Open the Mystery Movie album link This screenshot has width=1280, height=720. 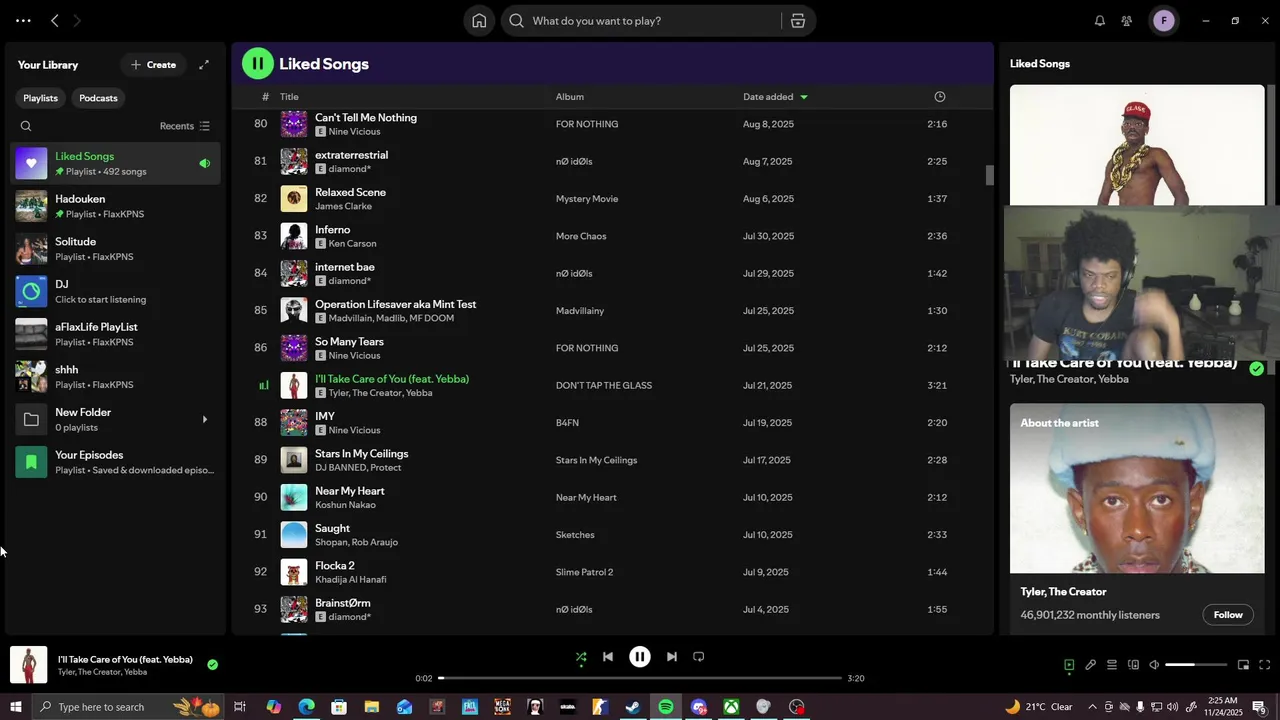587,199
